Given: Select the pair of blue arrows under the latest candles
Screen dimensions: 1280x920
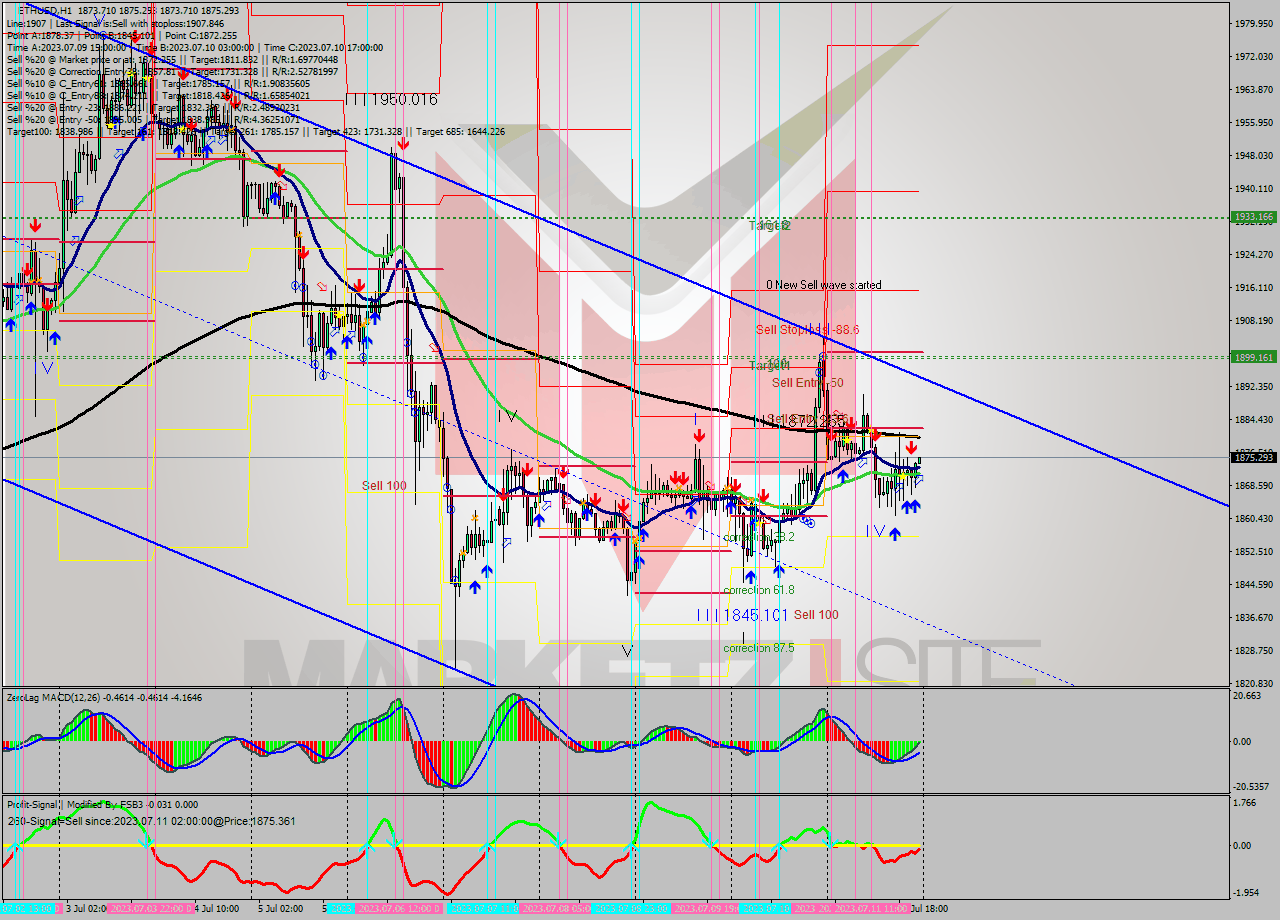Looking at the screenshot, I should [x=910, y=507].
